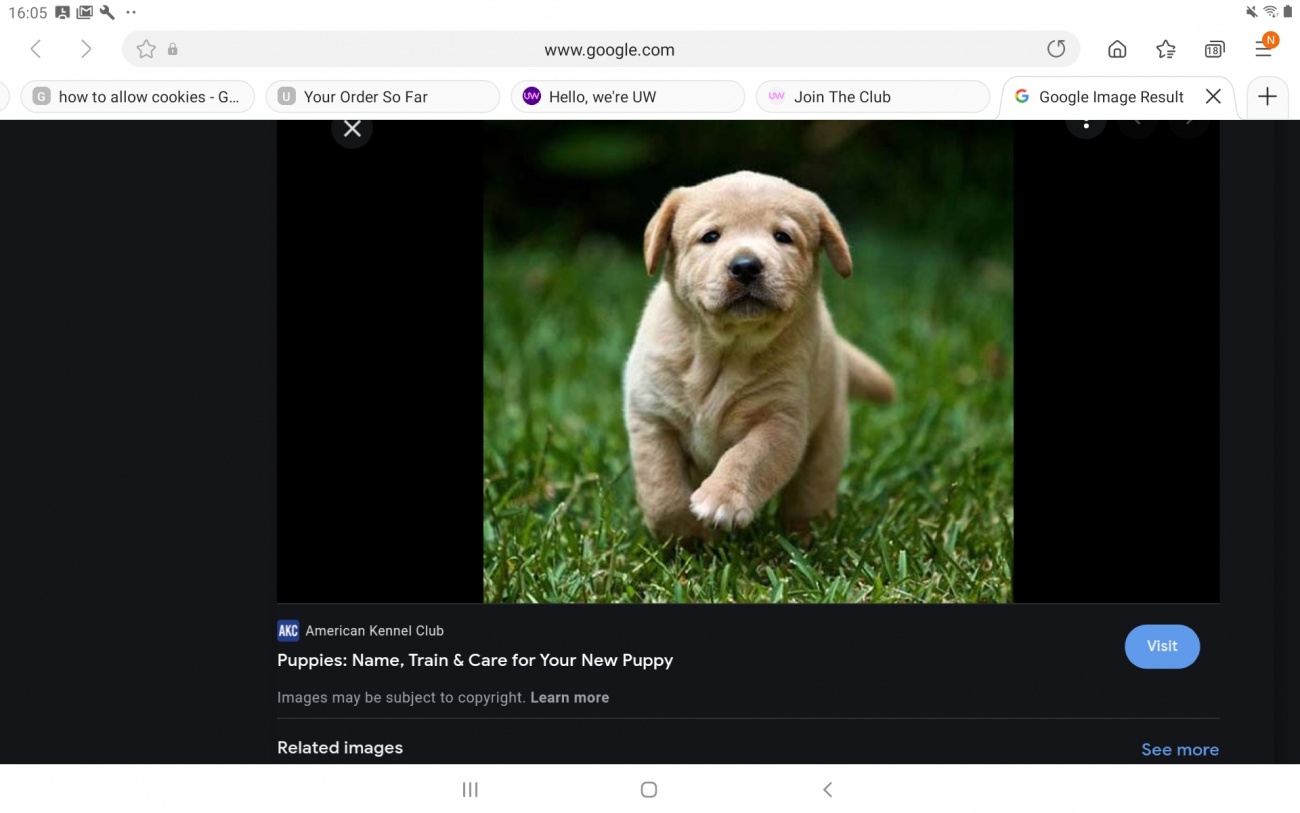Tap the Android back navigation button
The width and height of the screenshot is (1300, 813).
827,790
